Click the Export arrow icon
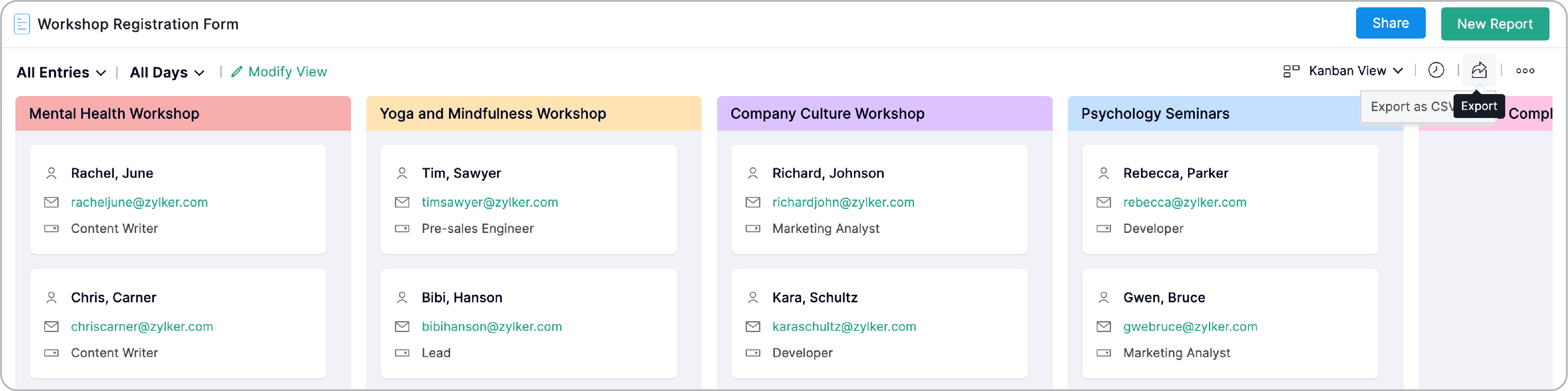The image size is (1568, 391). pyautogui.click(x=1479, y=71)
